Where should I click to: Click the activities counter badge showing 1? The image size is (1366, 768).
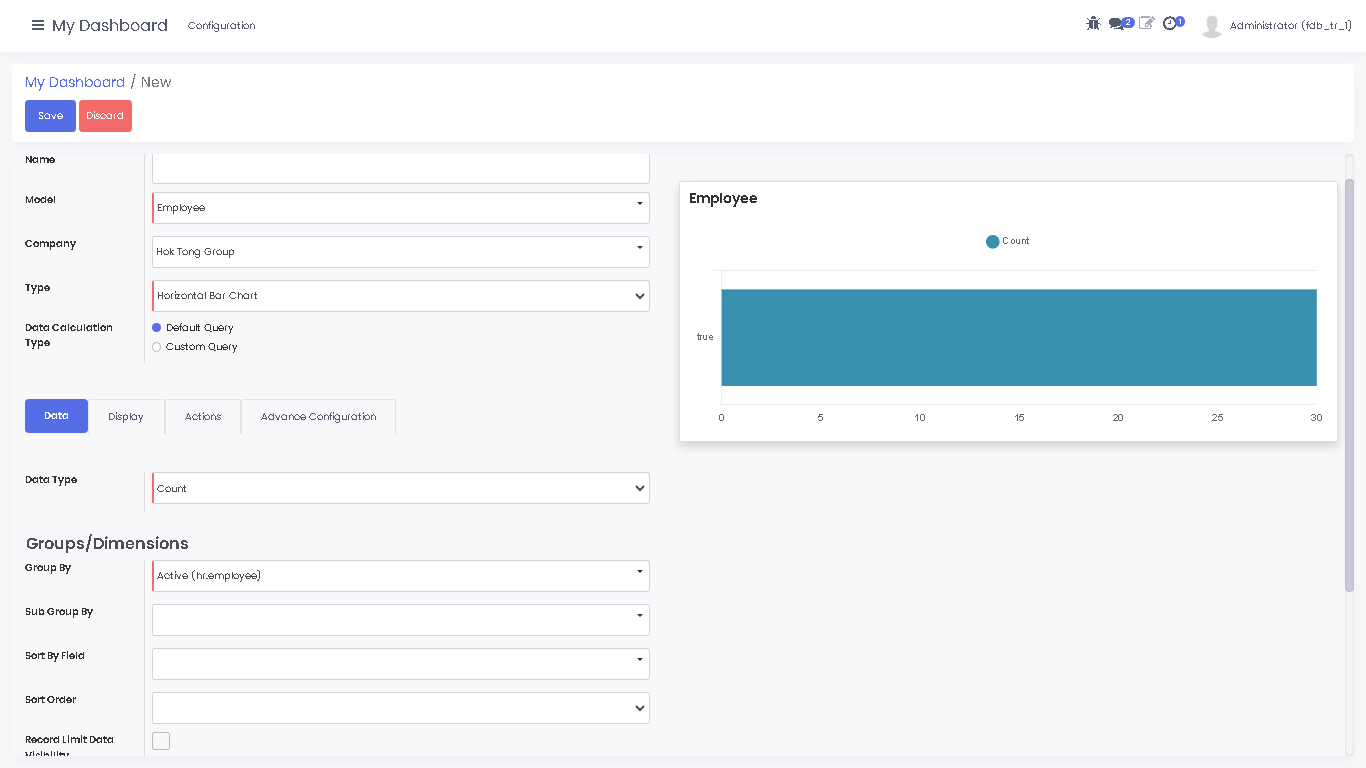click(1179, 20)
